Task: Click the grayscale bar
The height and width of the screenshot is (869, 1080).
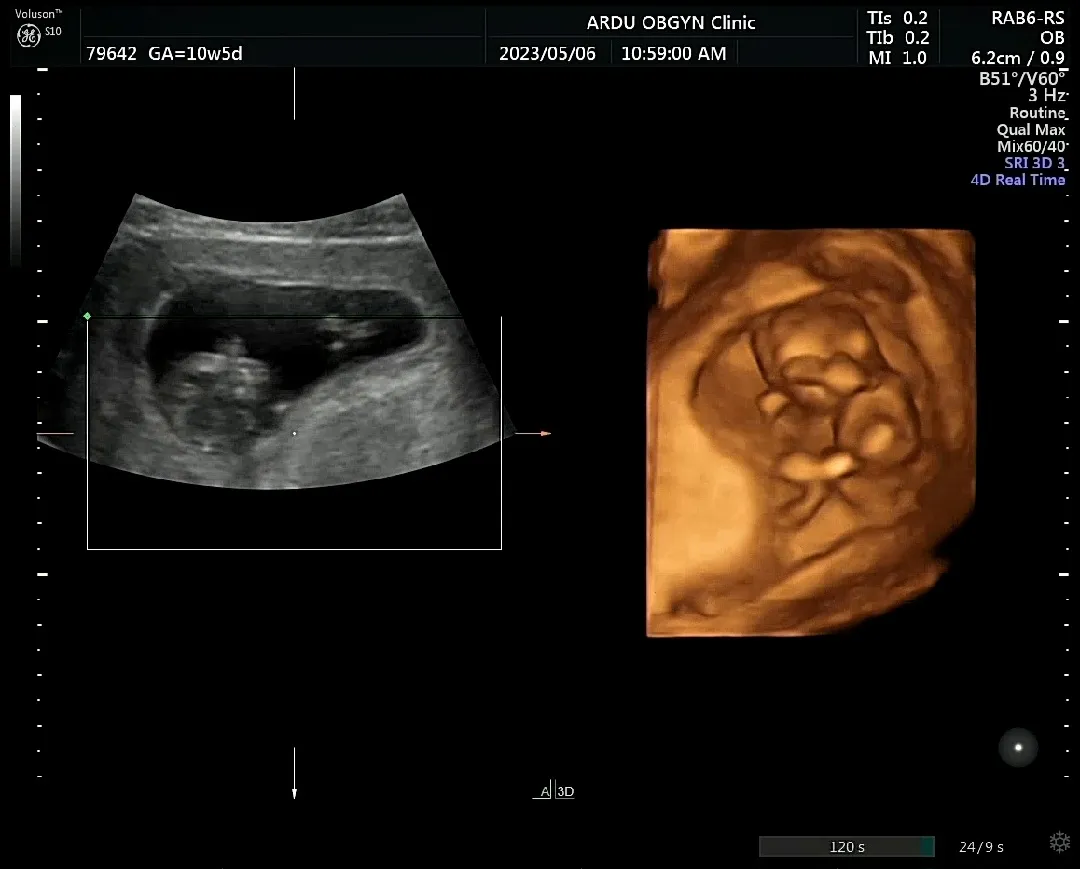Action: pyautogui.click(x=15, y=180)
